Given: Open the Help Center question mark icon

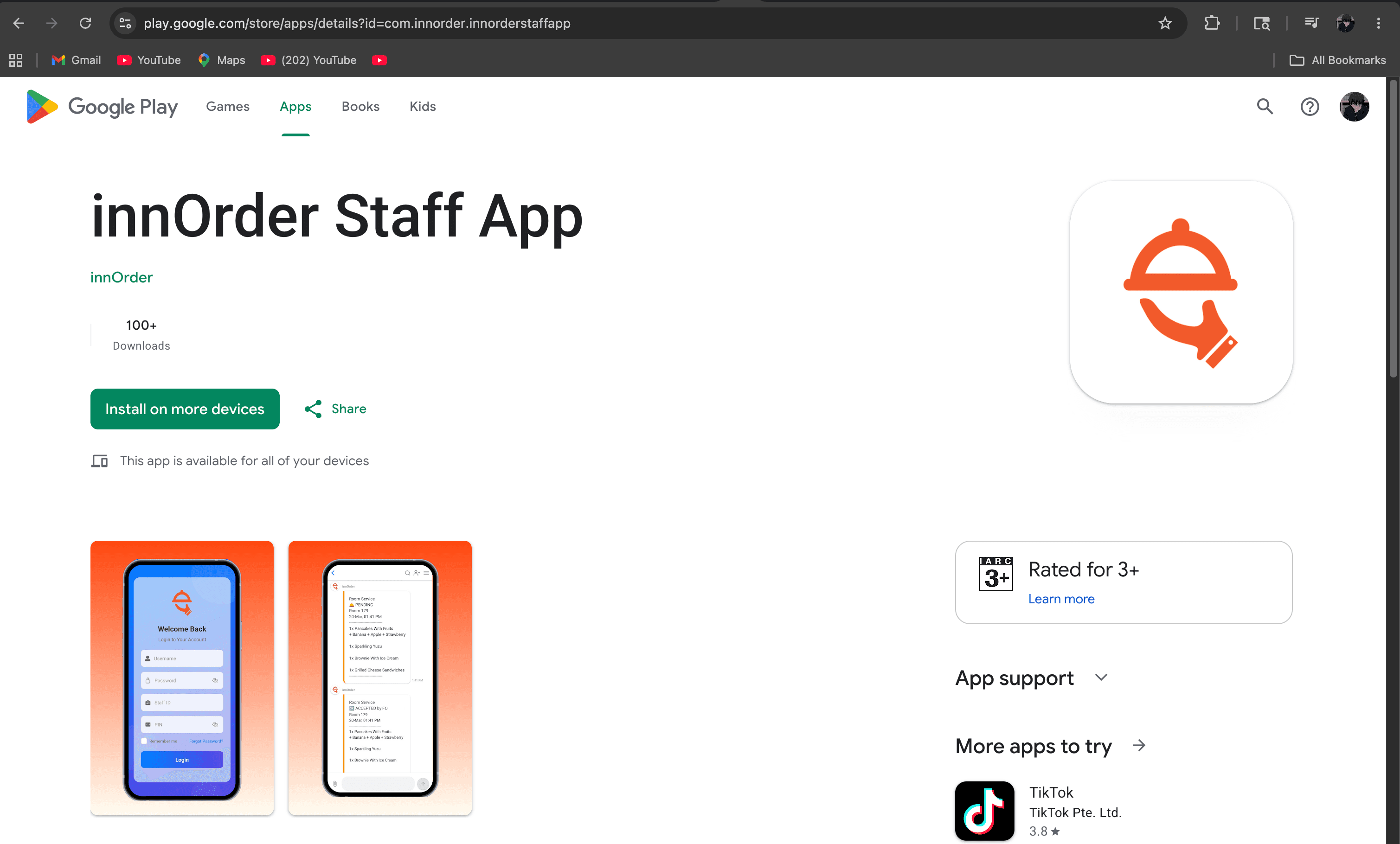Looking at the screenshot, I should pyautogui.click(x=1310, y=107).
